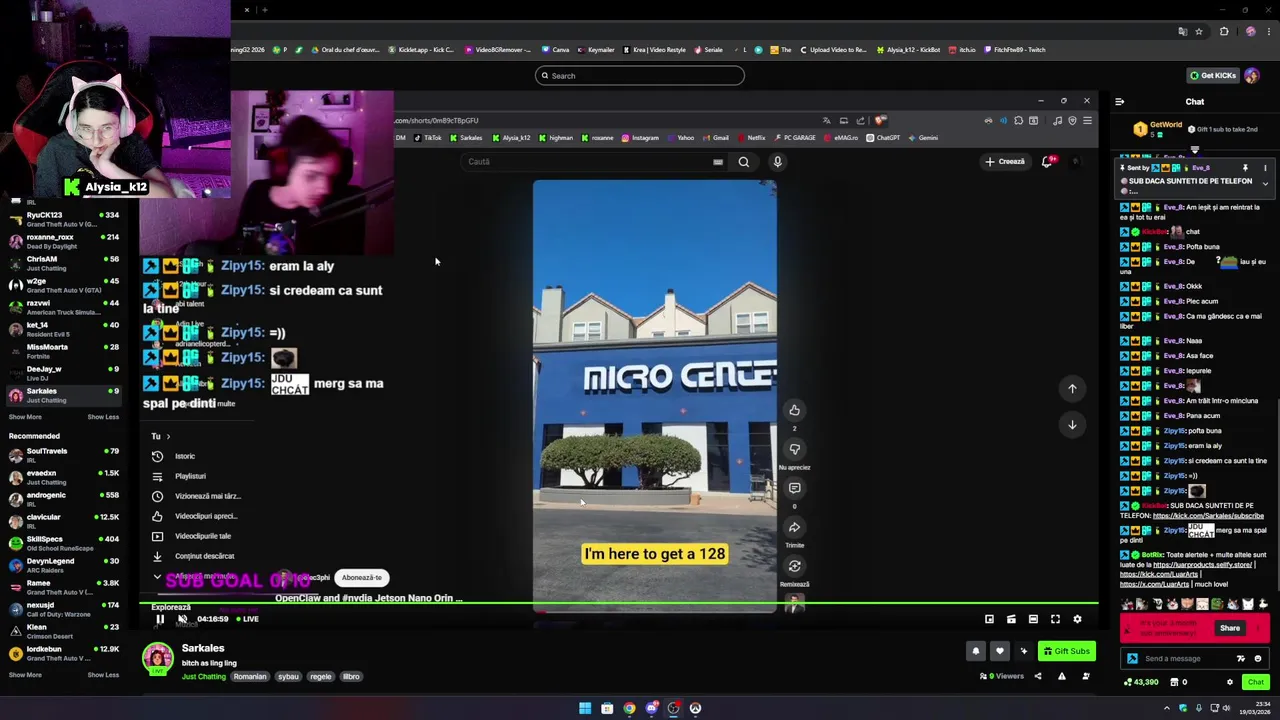This screenshot has width=1280, height=720.
Task: Remix the YouTube Short
Action: click(794, 566)
